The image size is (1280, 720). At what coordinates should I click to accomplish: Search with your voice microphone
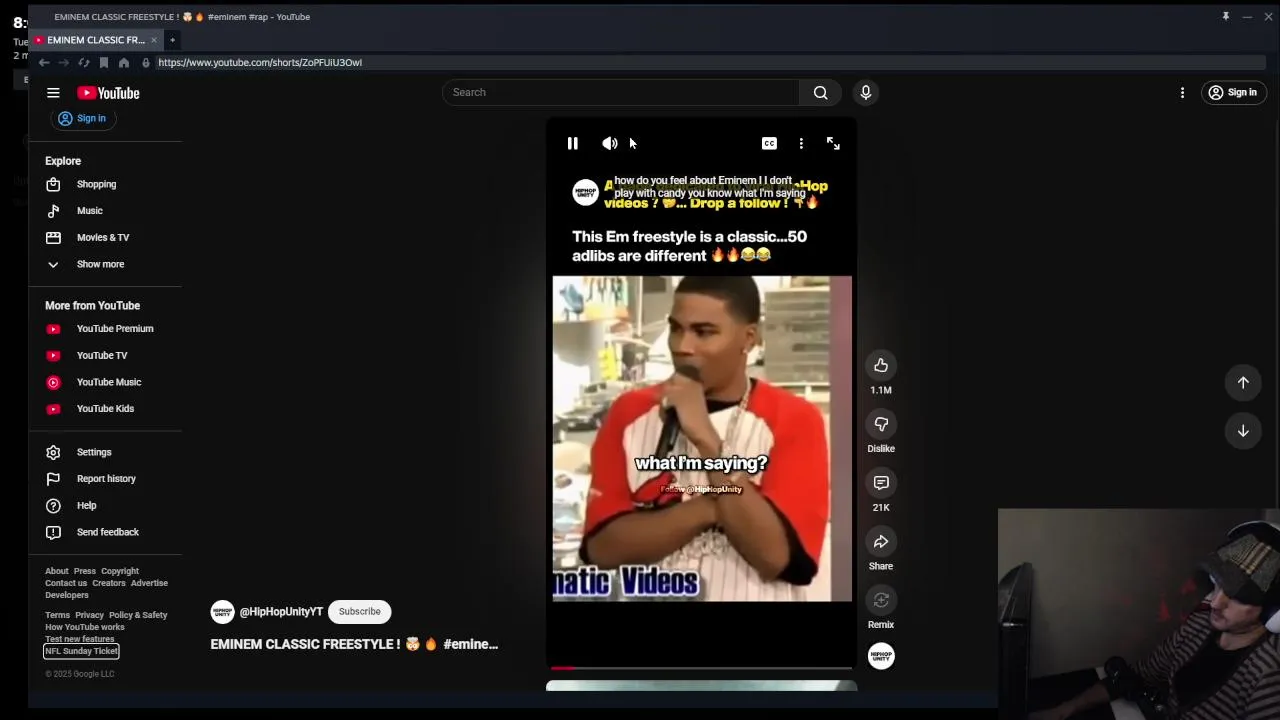coord(866,92)
